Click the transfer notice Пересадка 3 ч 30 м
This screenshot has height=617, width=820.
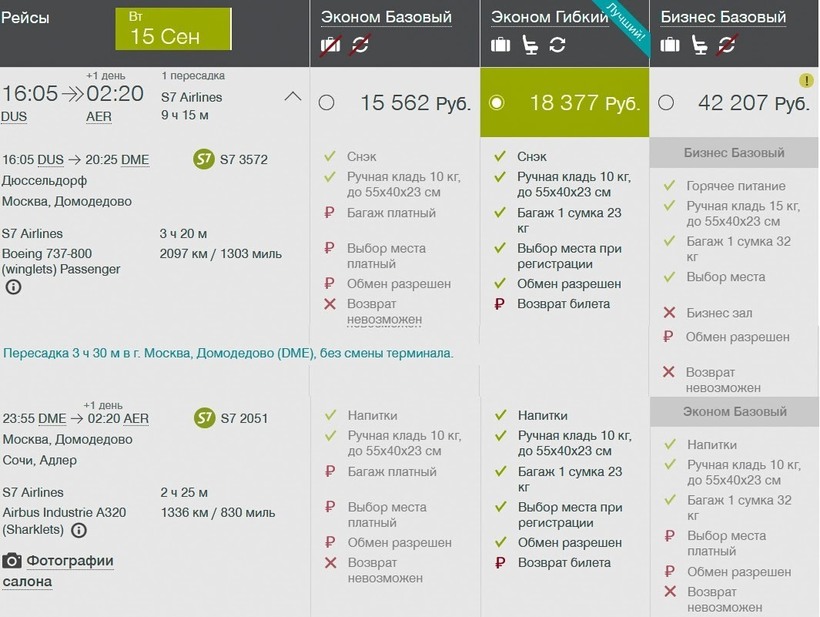coord(228,353)
